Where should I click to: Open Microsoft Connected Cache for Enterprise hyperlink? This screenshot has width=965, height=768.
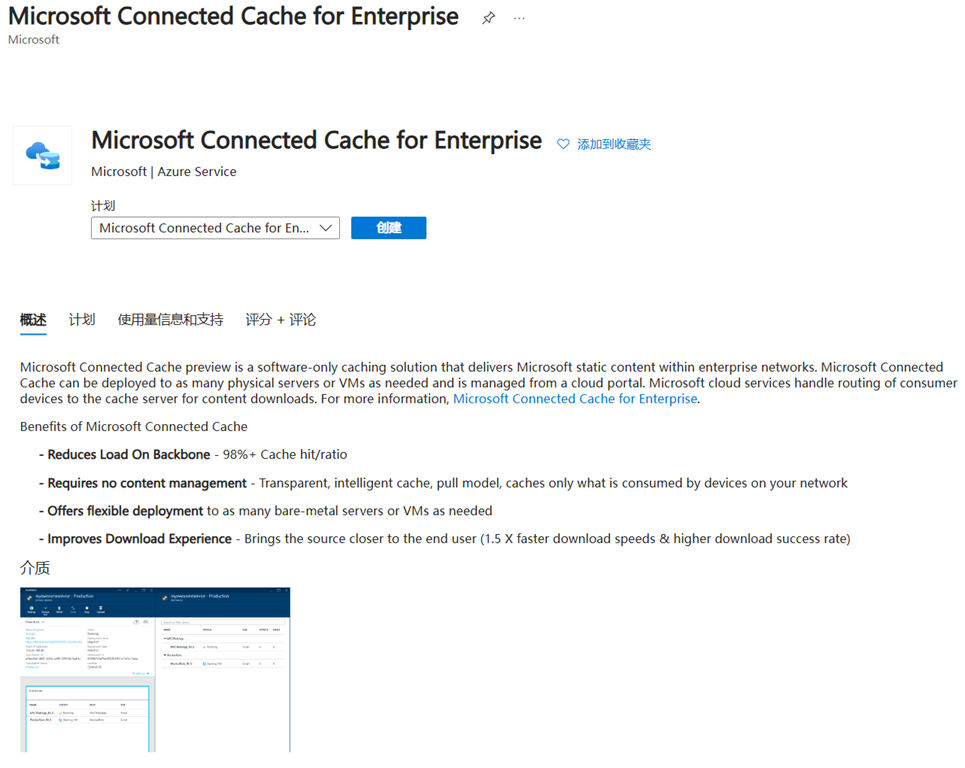tap(575, 399)
